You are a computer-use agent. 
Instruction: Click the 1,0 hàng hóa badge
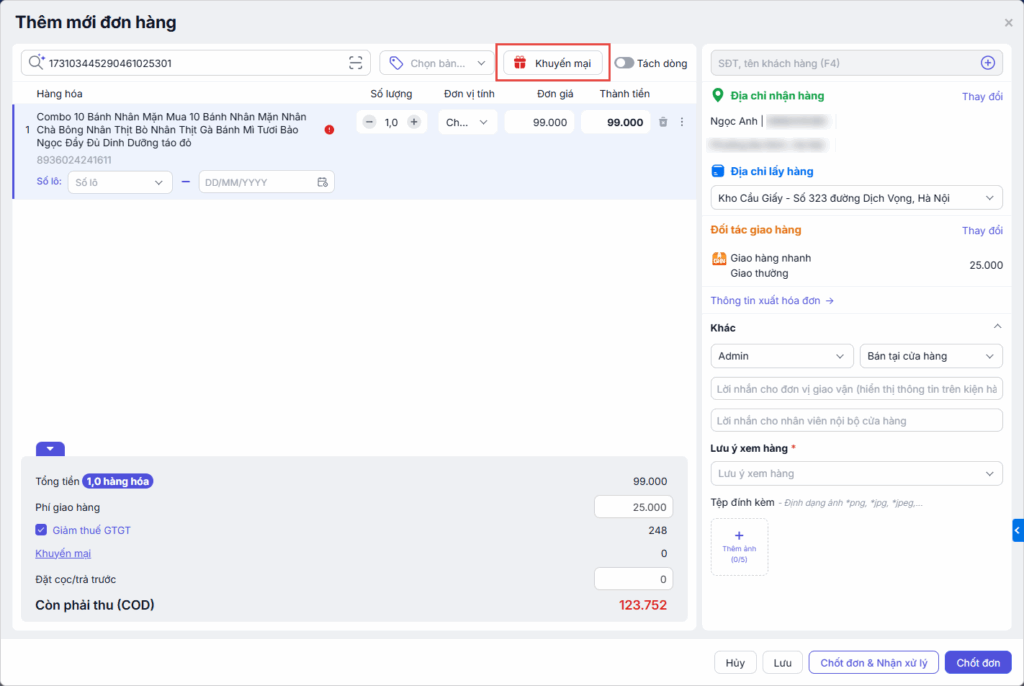(118, 482)
